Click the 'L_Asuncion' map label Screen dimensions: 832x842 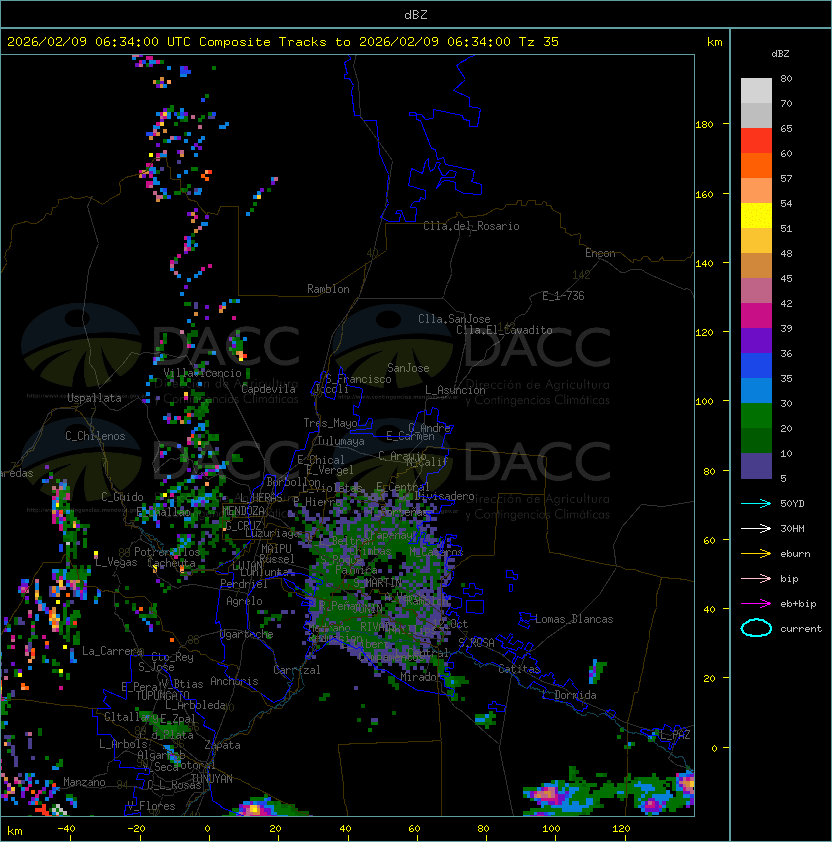point(455,390)
